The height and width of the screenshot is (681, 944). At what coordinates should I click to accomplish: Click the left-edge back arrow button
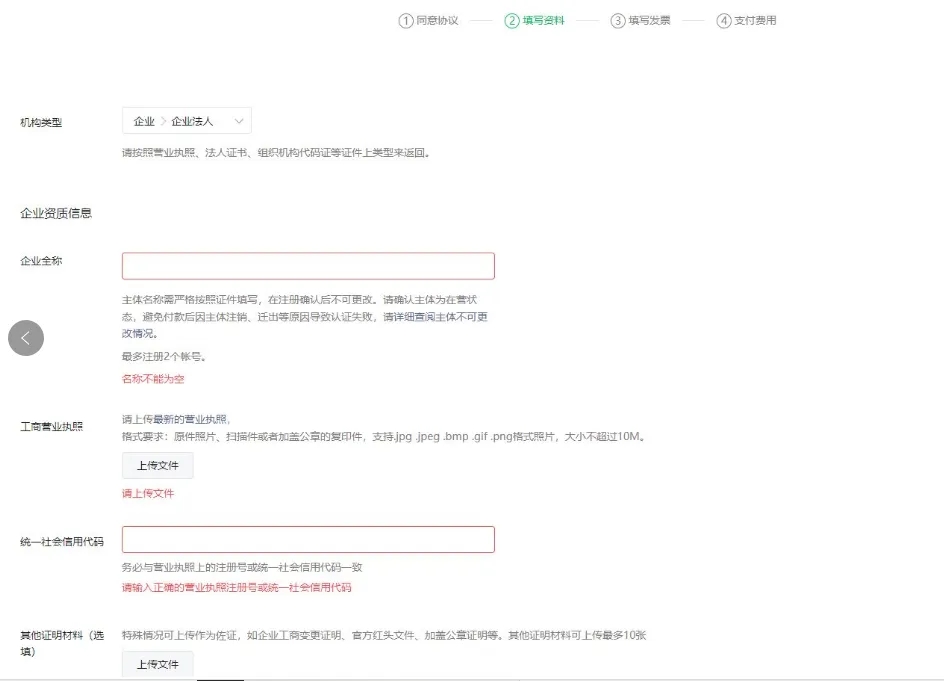coord(25,338)
